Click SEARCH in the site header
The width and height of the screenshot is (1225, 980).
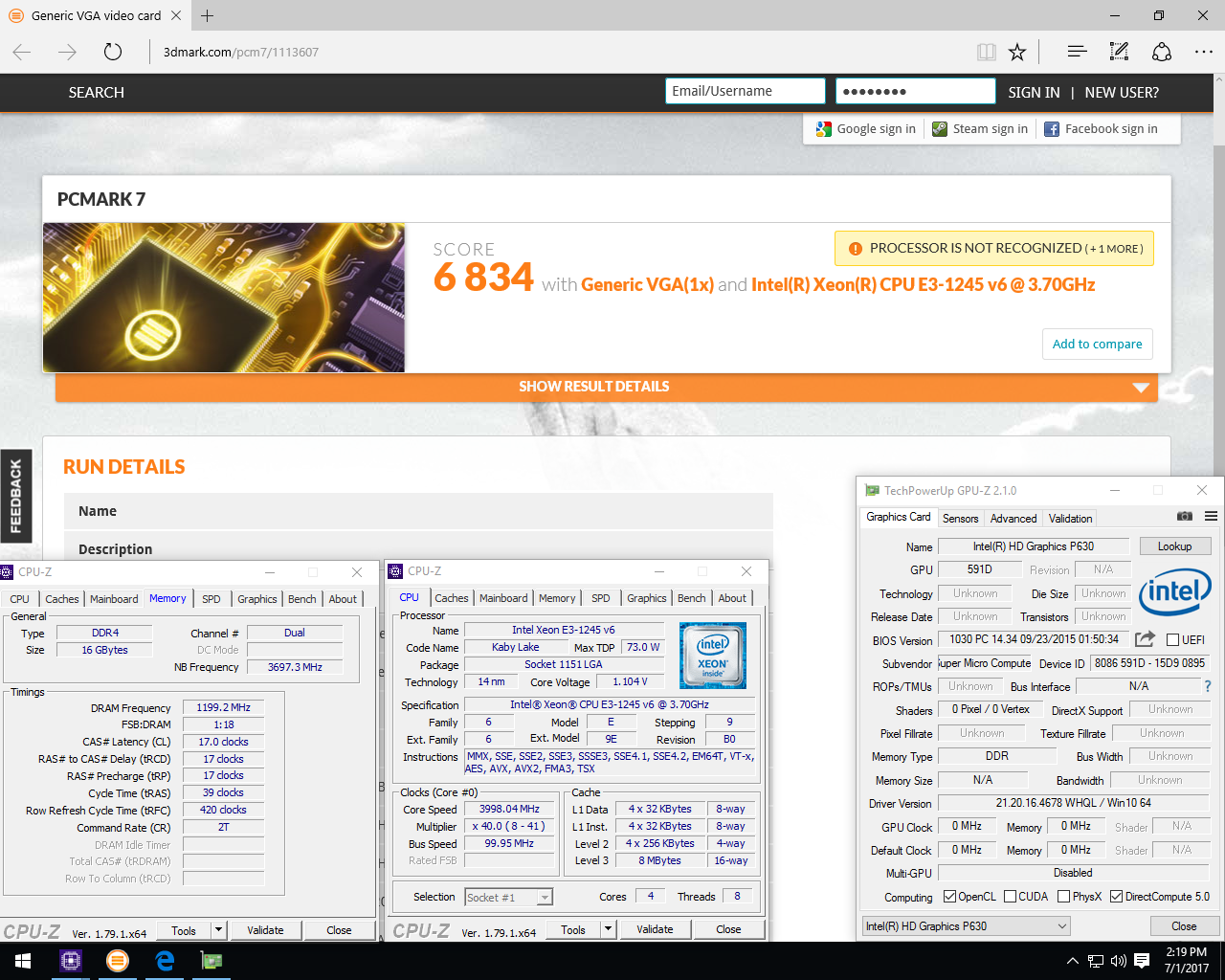click(x=96, y=93)
